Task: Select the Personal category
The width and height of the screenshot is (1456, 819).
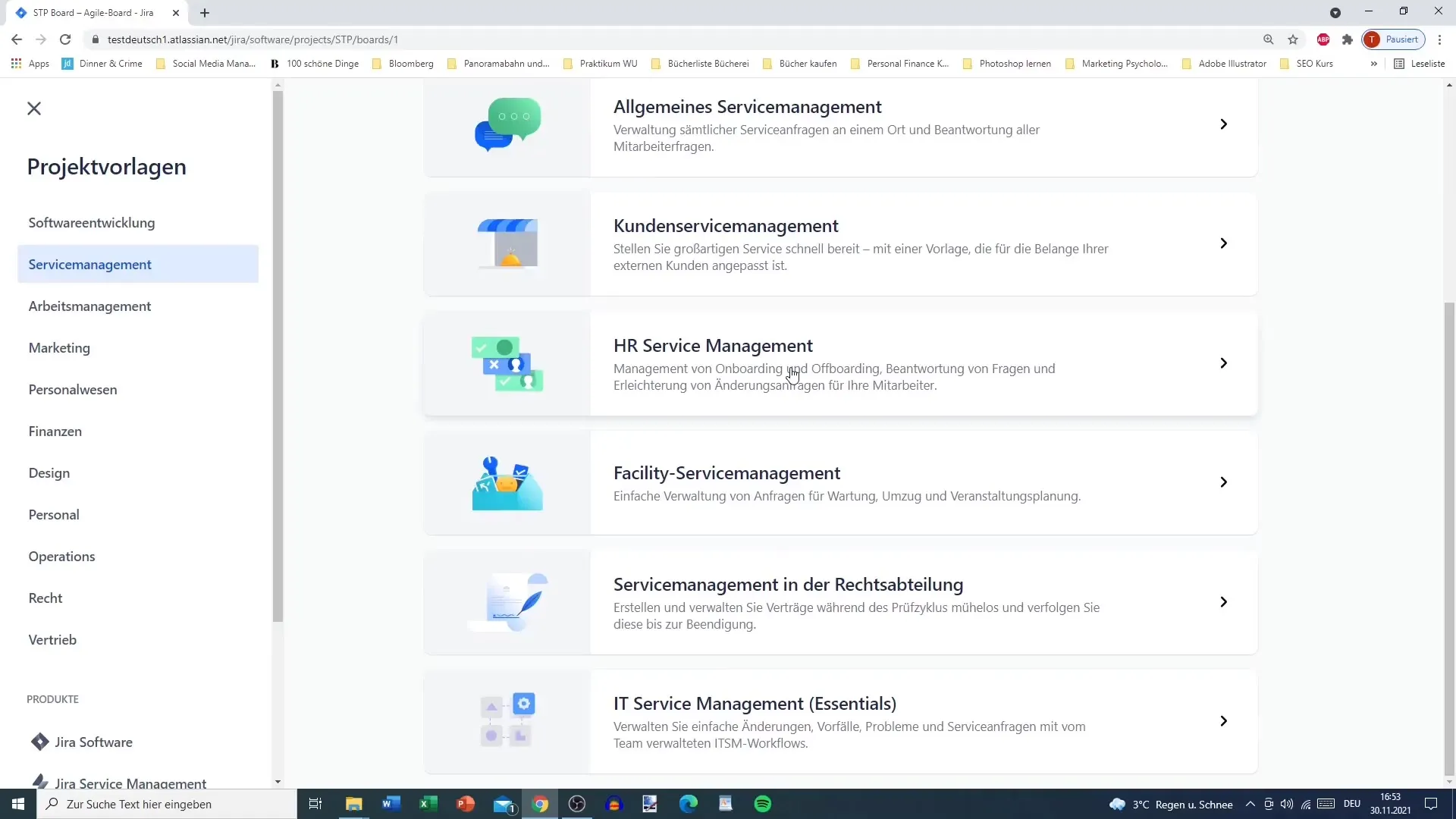Action: pyautogui.click(x=138, y=514)
